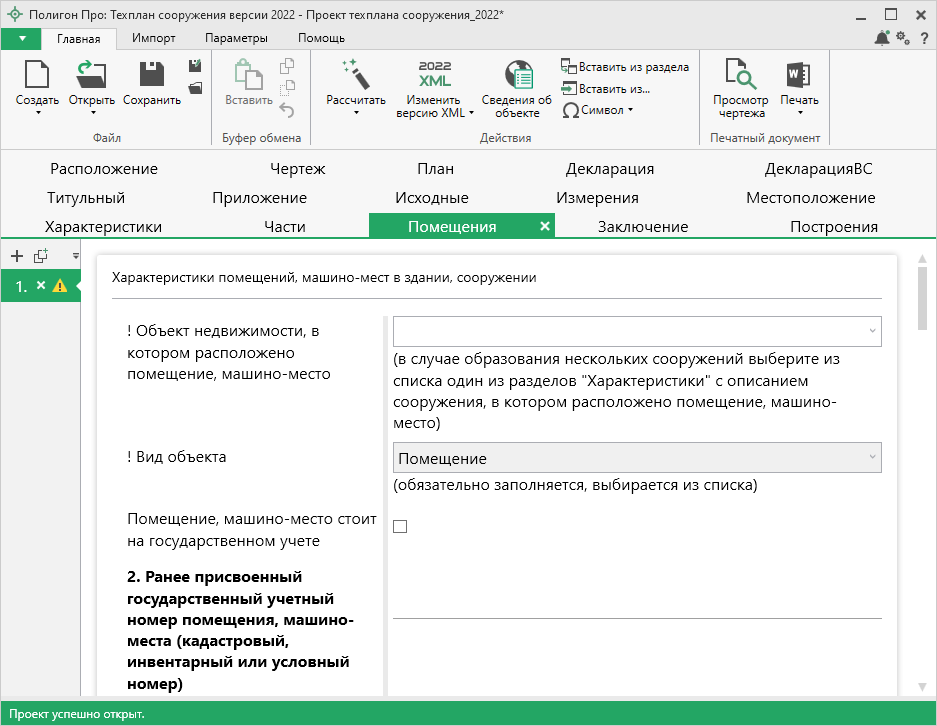Click Вставить из раздела button

point(625,67)
